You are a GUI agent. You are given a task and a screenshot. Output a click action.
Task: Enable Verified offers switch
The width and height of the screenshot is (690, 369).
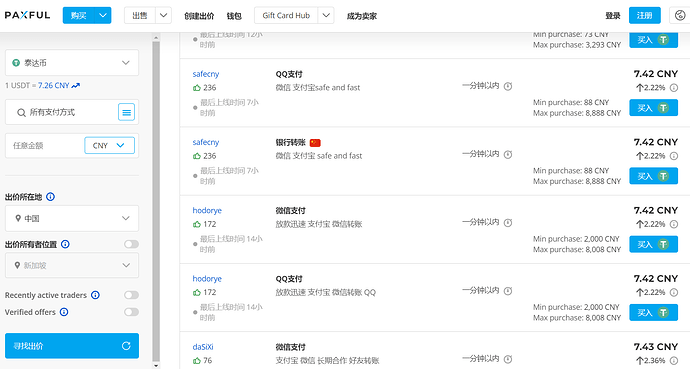pyautogui.click(x=131, y=312)
